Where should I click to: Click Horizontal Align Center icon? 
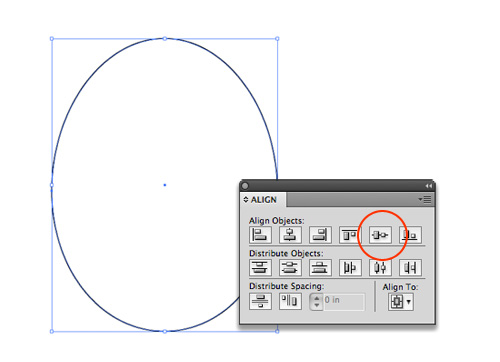coord(290,235)
